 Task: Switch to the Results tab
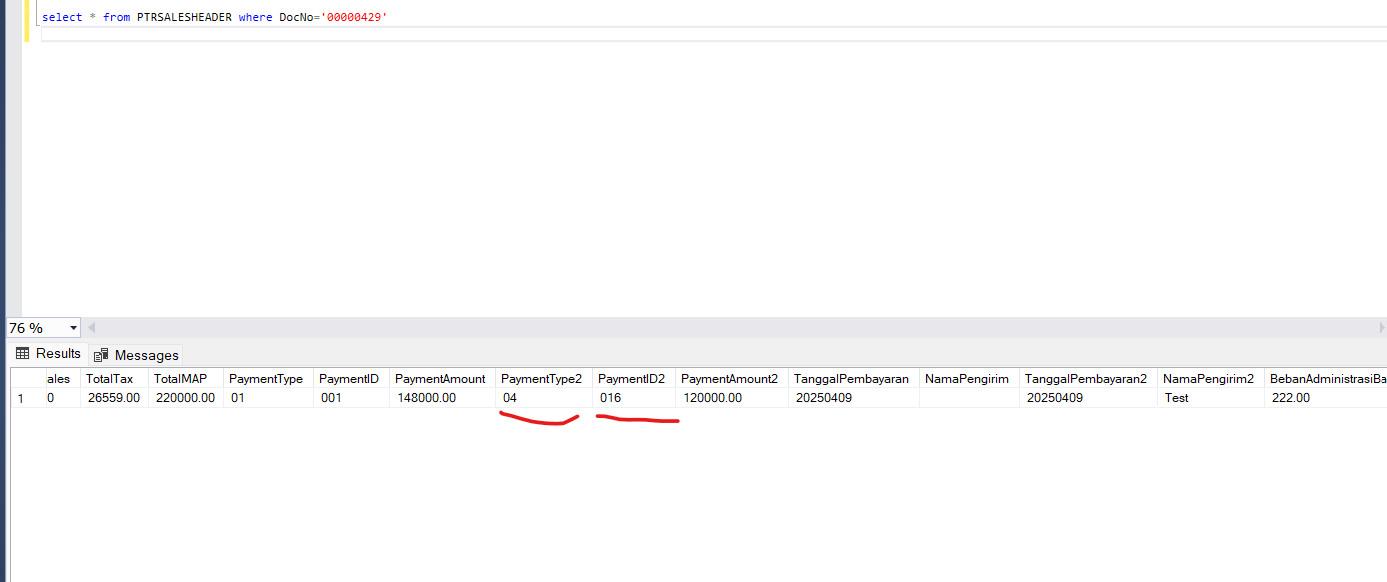click(48, 354)
